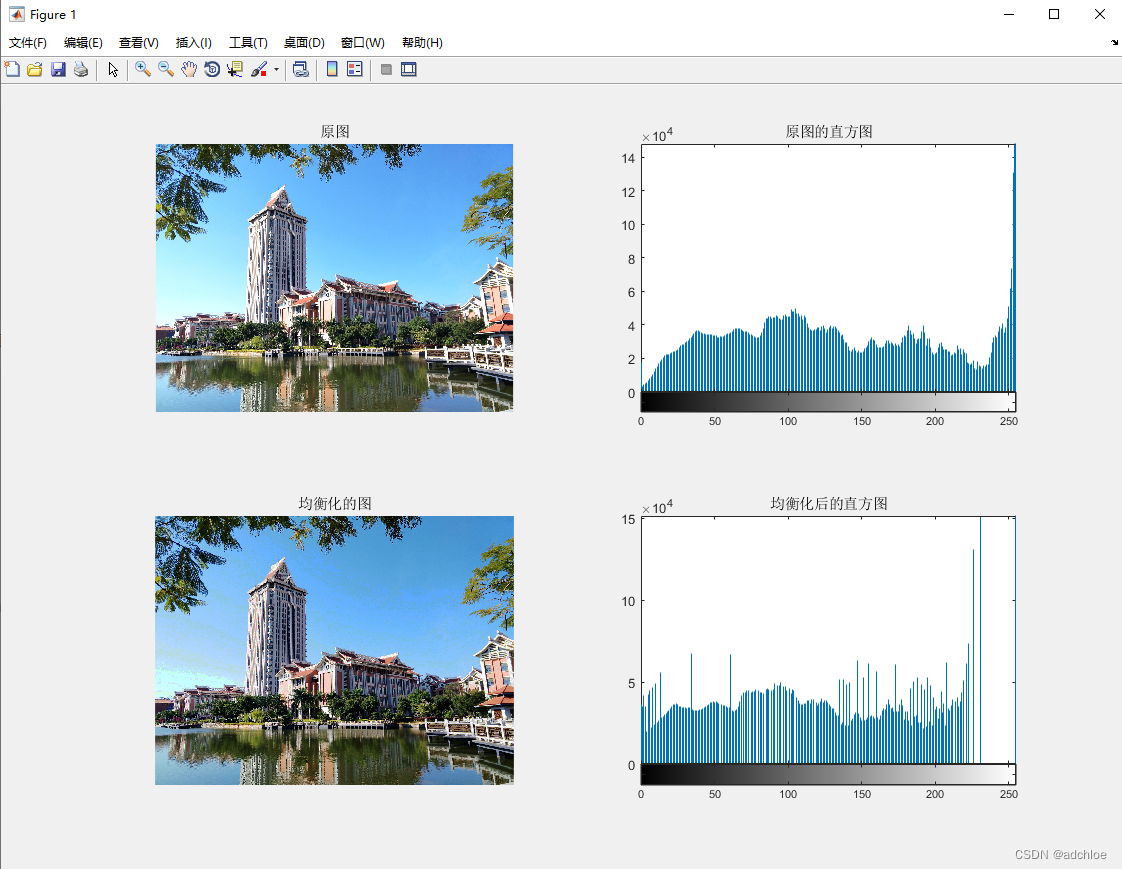Viewport: 1122px width, 869px height.
Task: Select the Data Cursor tool
Action: click(235, 69)
